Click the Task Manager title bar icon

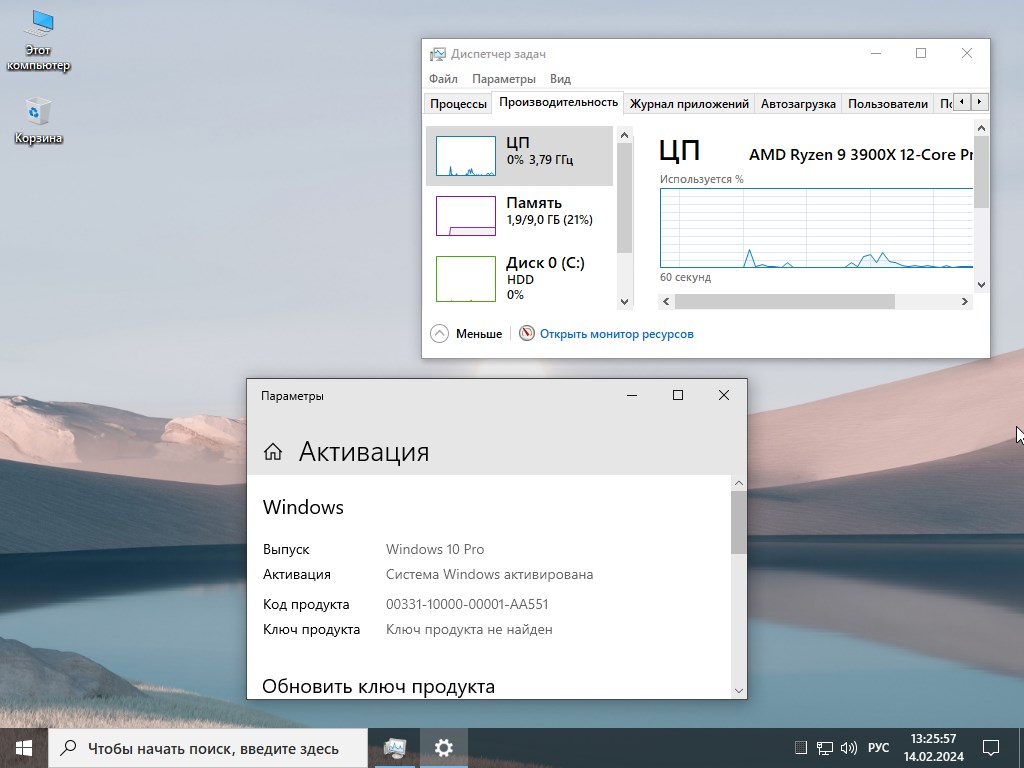click(438, 54)
